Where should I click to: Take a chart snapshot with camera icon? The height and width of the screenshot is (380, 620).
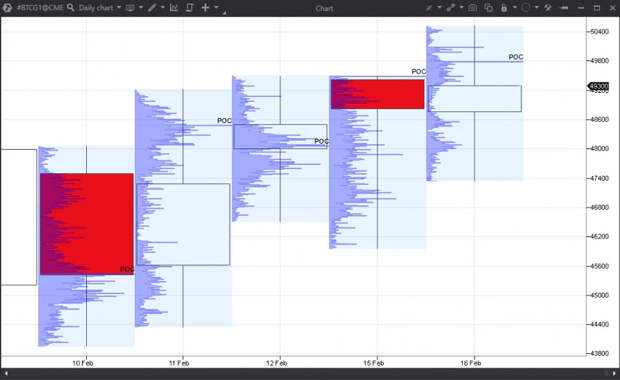[472, 8]
